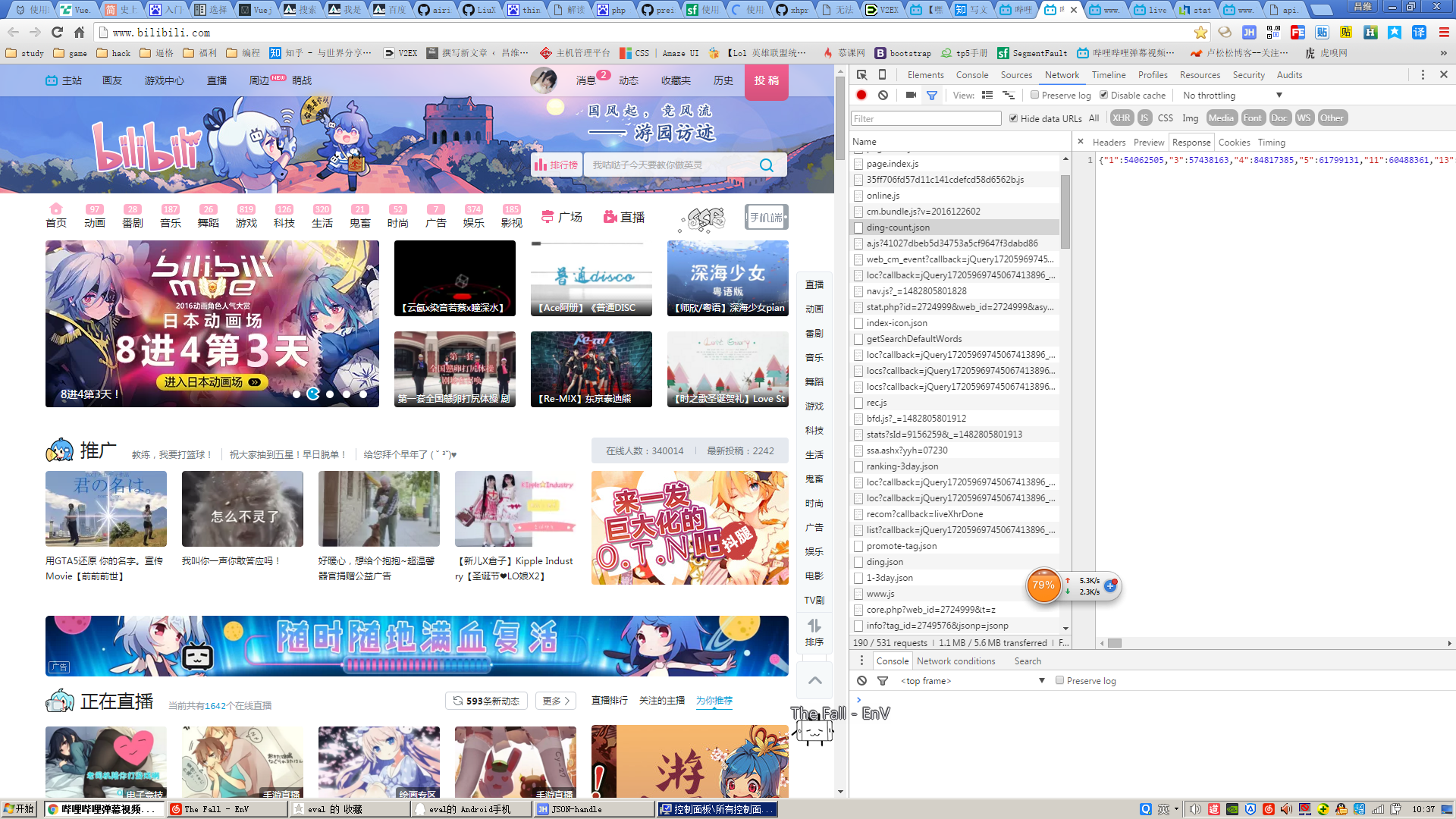This screenshot has height=819, width=1456.
Task: Click the Windows 开始 start button
Action: point(19,809)
